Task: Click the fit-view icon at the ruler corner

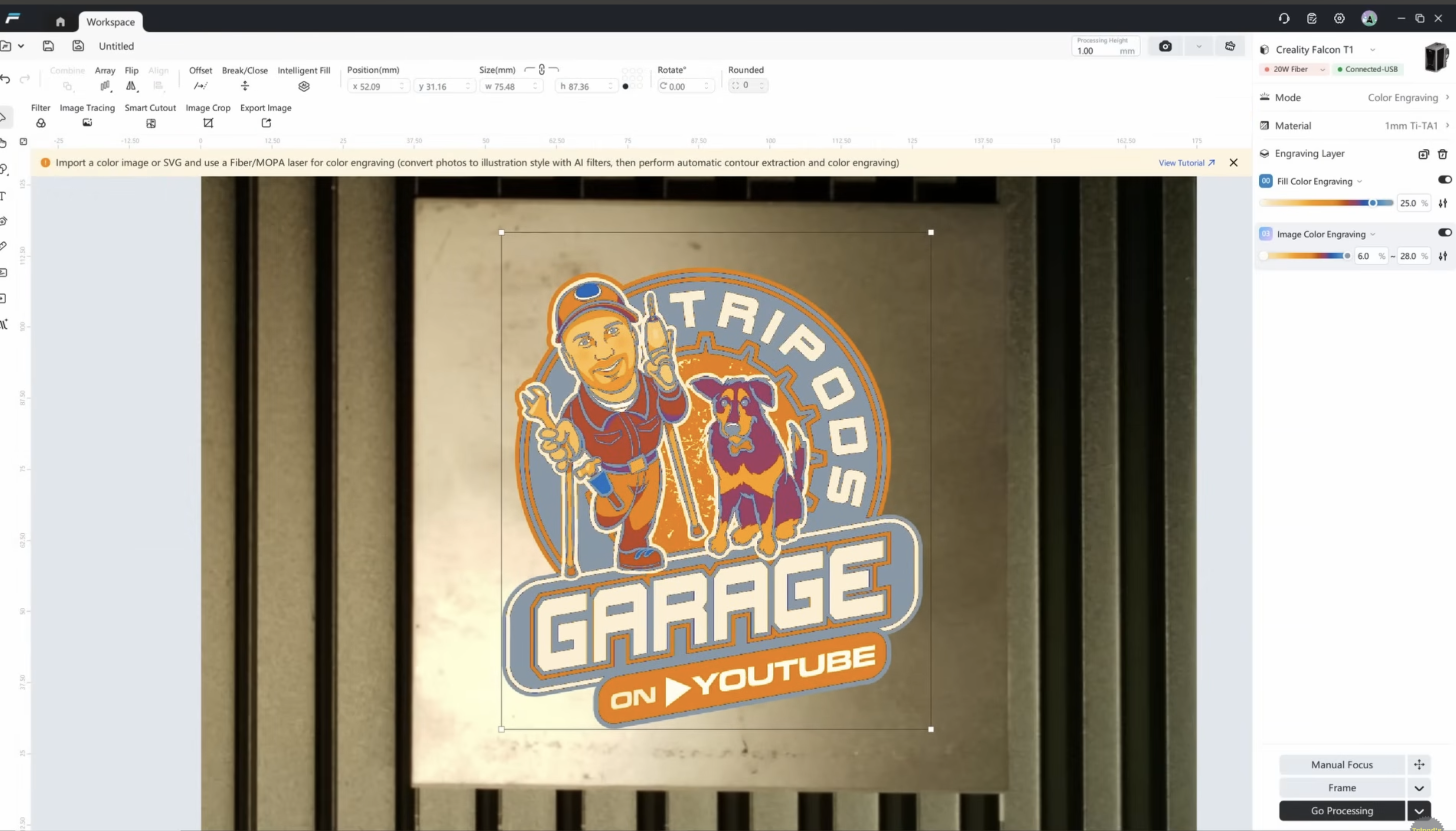Action: click(x=24, y=141)
